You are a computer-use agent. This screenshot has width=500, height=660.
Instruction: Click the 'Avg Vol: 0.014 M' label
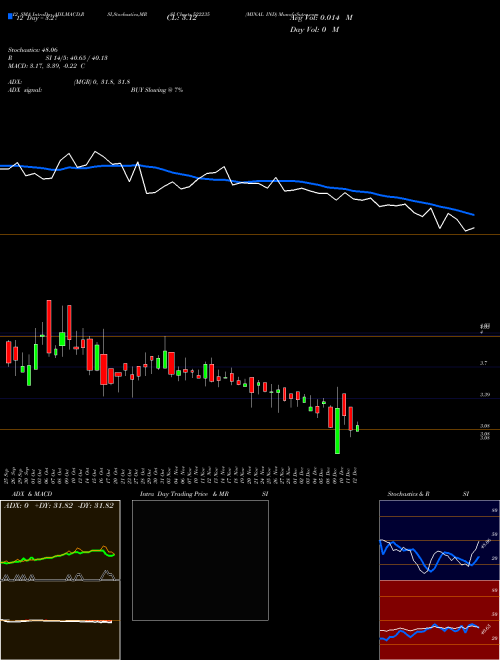coord(321,18)
